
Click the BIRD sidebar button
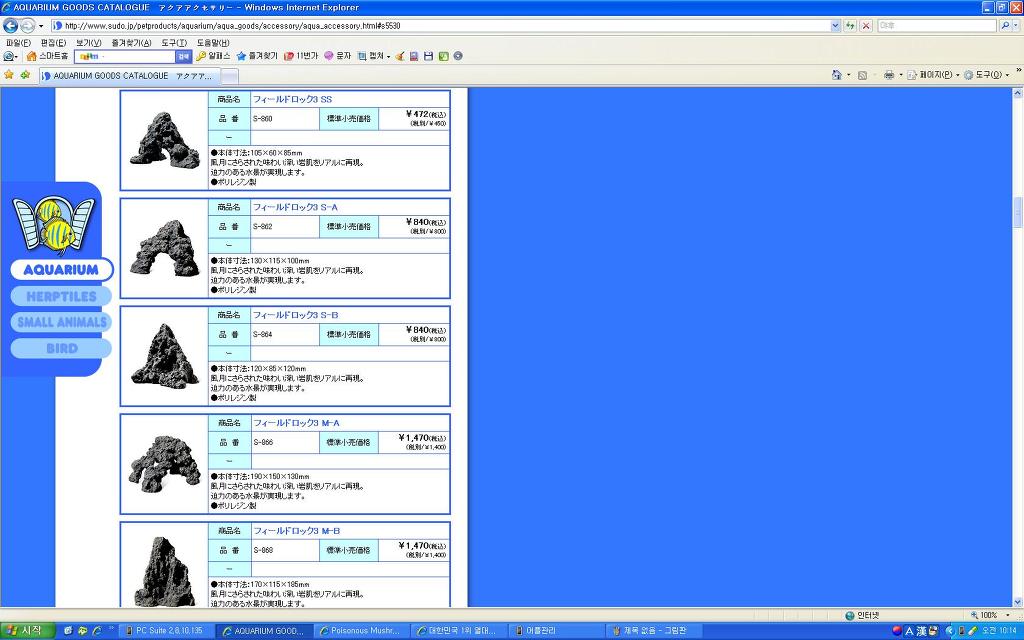coord(61,348)
